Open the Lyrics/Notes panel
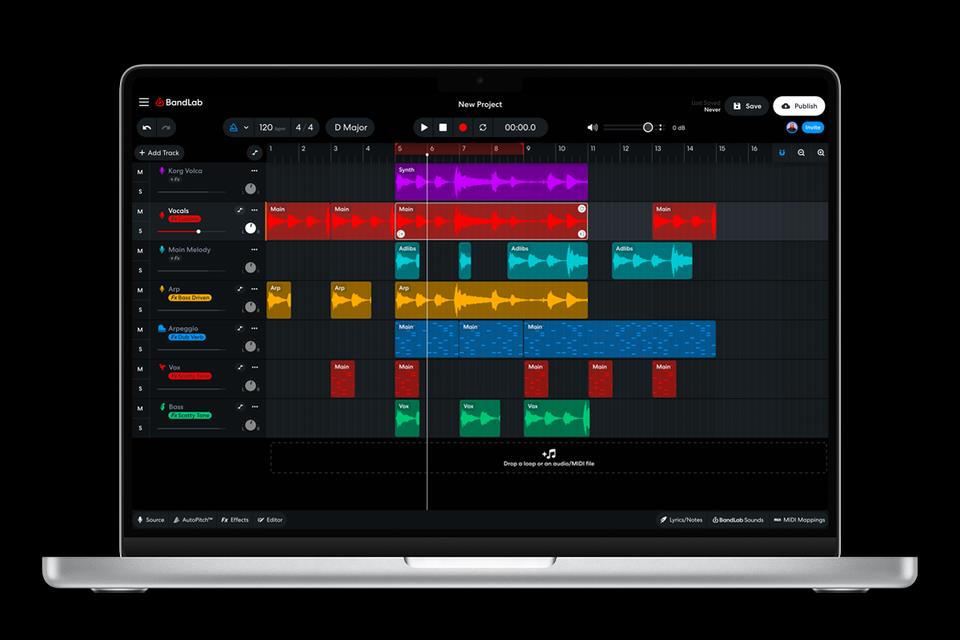This screenshot has height=640, width=960. 681,520
